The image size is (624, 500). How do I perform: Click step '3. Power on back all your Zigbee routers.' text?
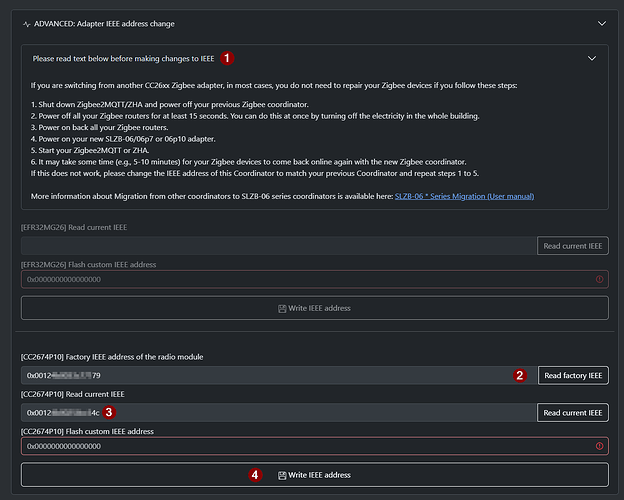point(99,127)
